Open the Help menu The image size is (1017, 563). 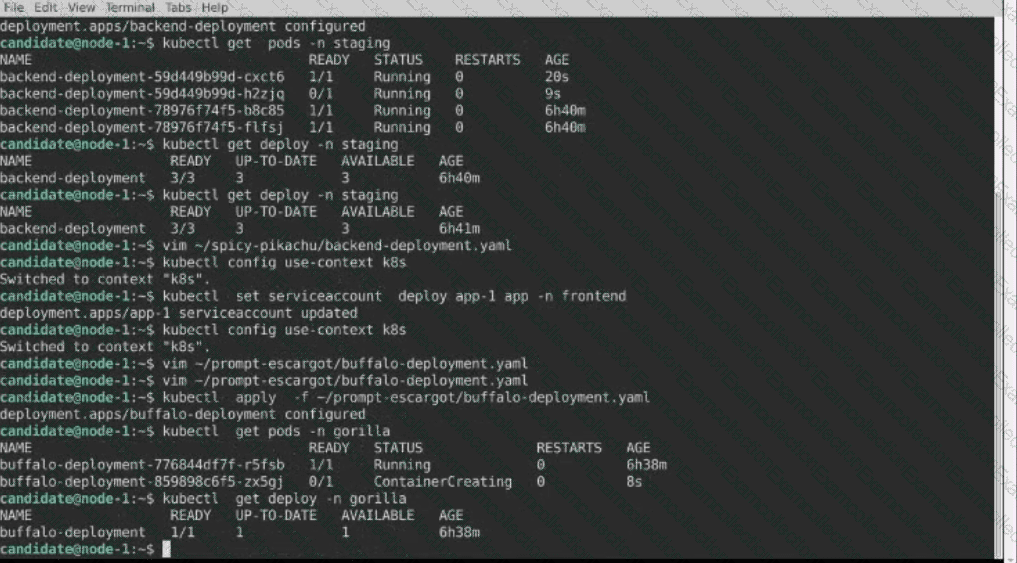215,7
